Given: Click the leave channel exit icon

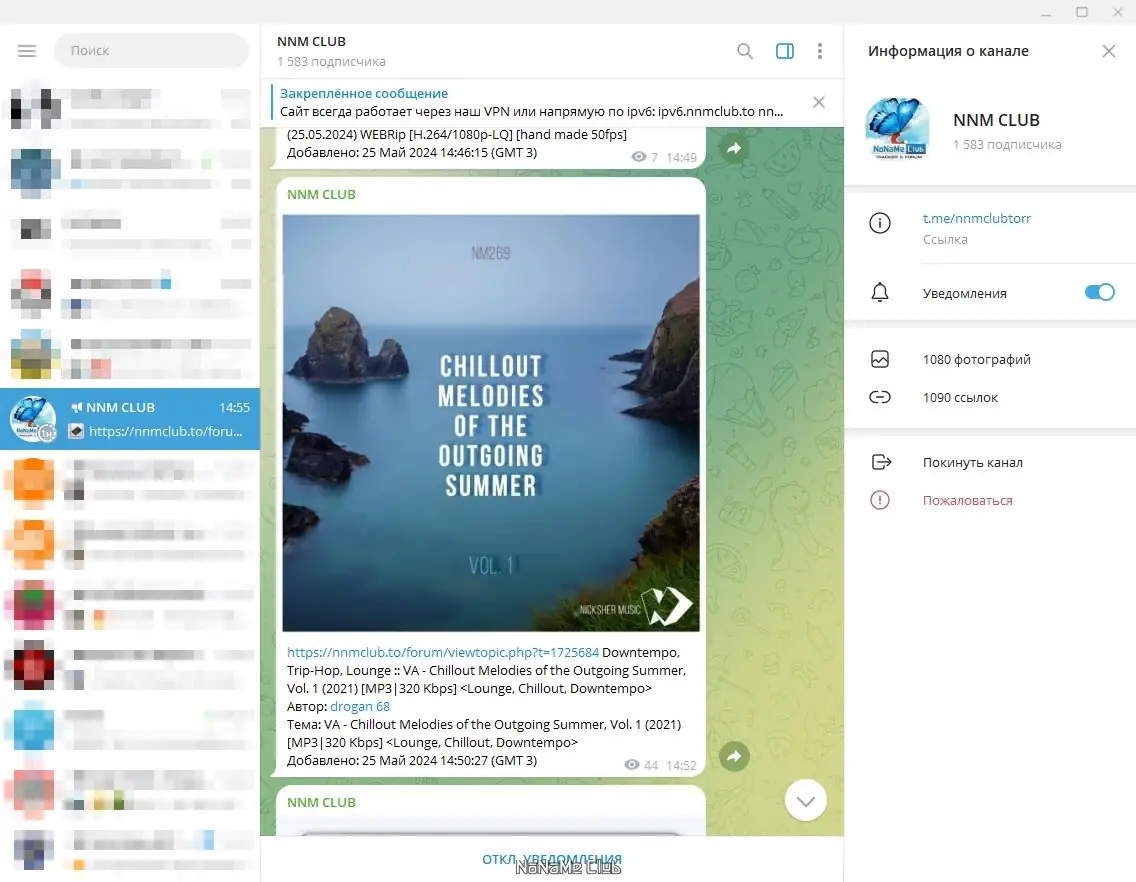Looking at the screenshot, I should 881,462.
